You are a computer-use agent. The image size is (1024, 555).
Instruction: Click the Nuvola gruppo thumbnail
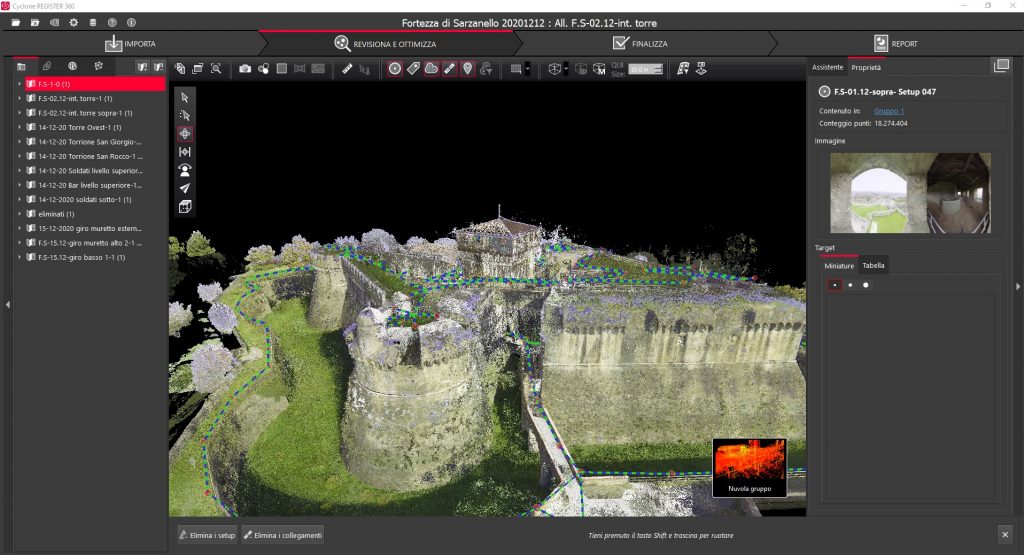click(x=749, y=468)
